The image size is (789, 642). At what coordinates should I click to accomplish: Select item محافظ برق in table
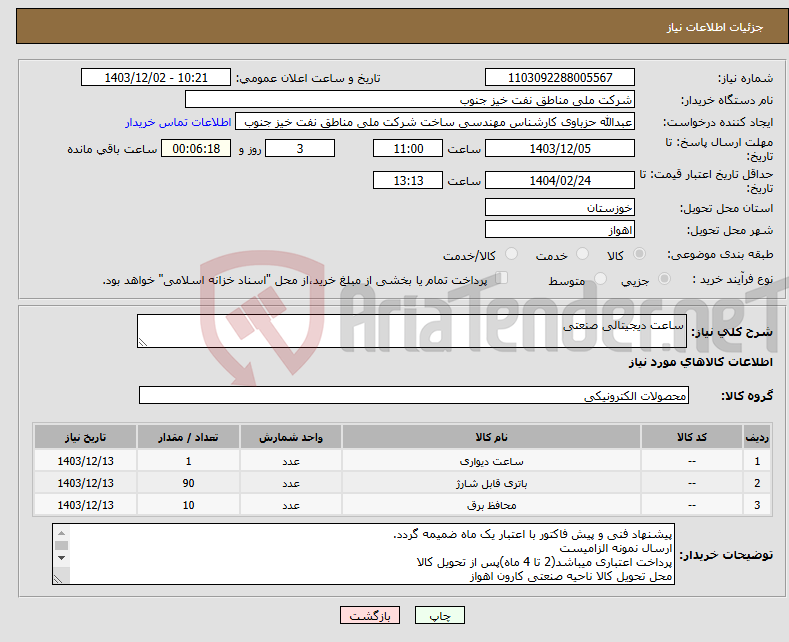491,505
